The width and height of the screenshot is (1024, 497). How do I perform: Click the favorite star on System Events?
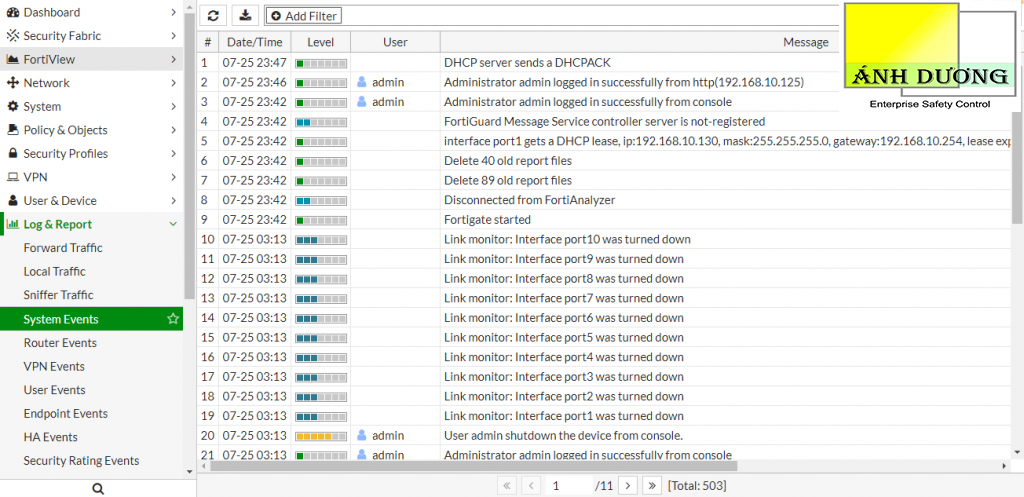[173, 319]
